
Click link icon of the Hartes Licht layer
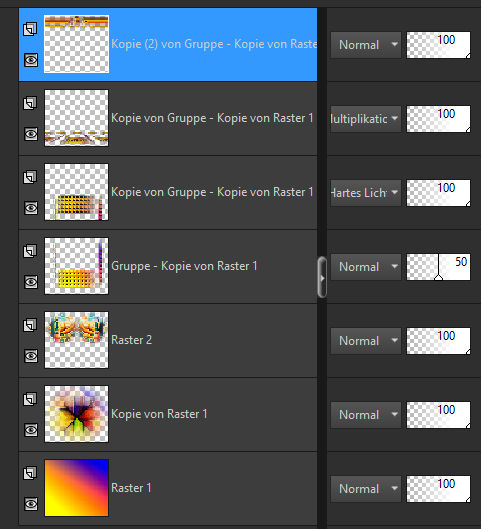click(30, 177)
